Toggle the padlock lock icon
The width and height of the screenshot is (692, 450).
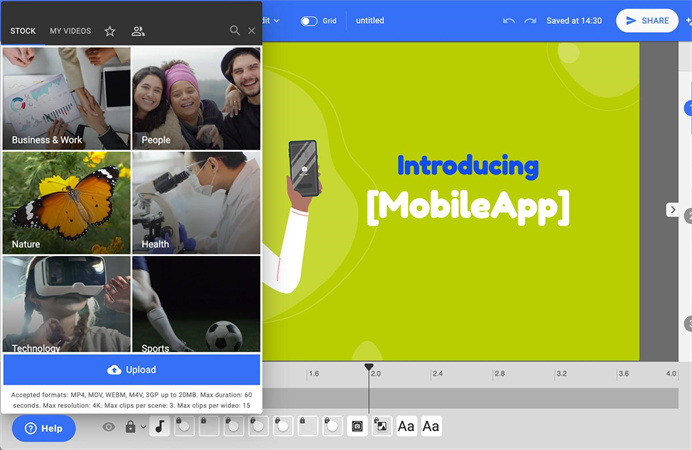coord(130,427)
